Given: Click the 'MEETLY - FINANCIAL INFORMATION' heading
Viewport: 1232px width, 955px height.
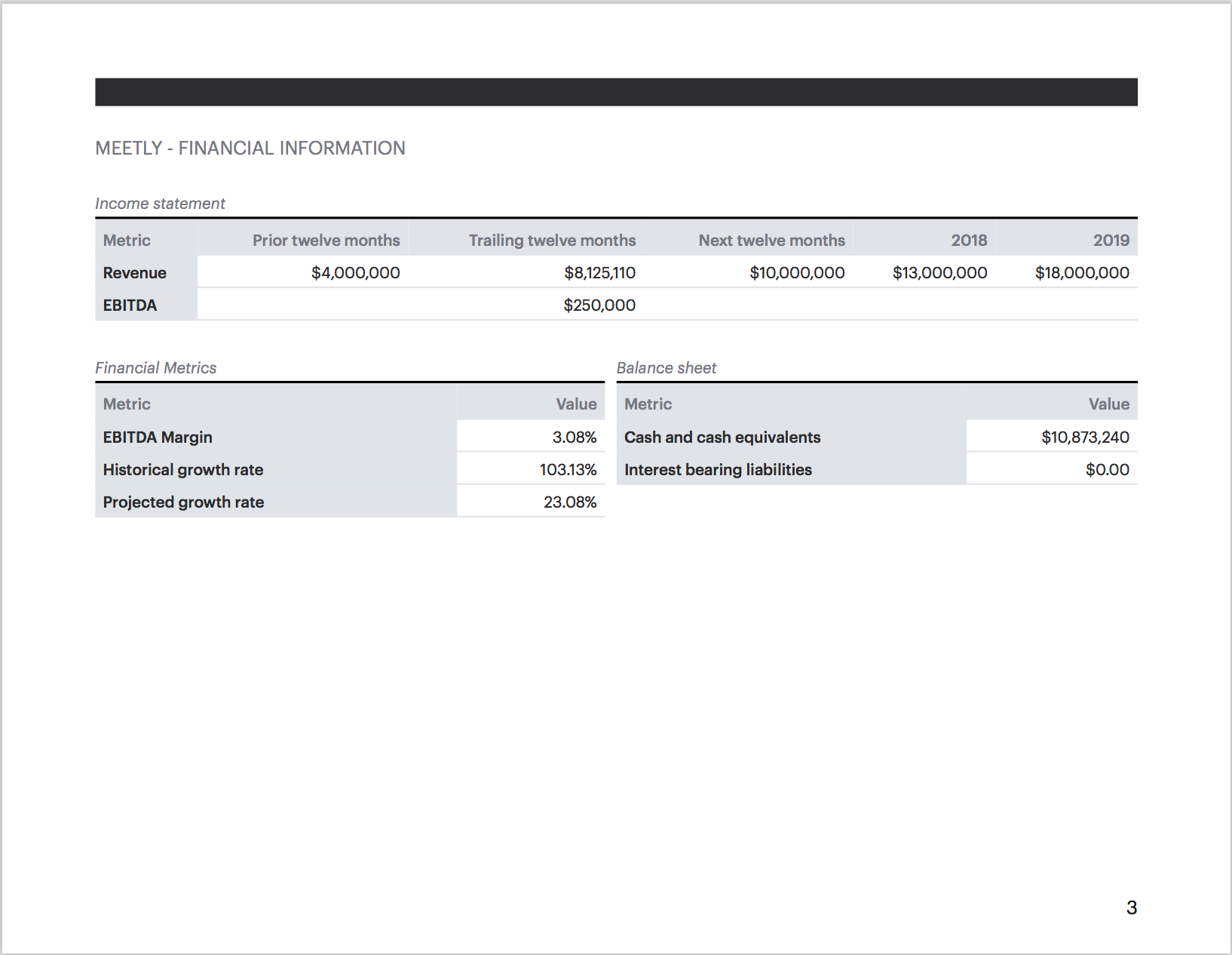Looking at the screenshot, I should point(250,148).
